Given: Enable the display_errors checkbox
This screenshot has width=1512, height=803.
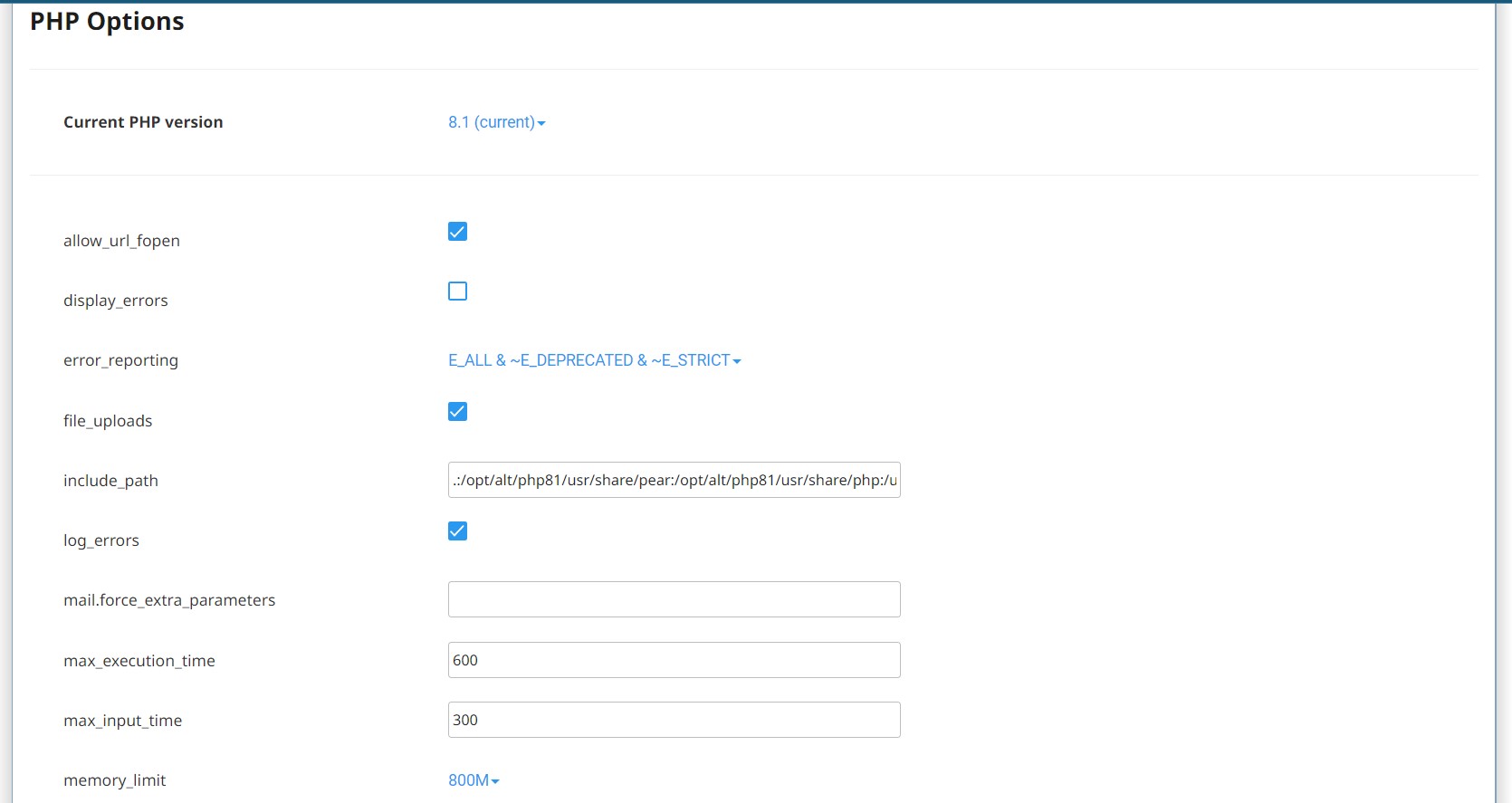Looking at the screenshot, I should (457, 292).
